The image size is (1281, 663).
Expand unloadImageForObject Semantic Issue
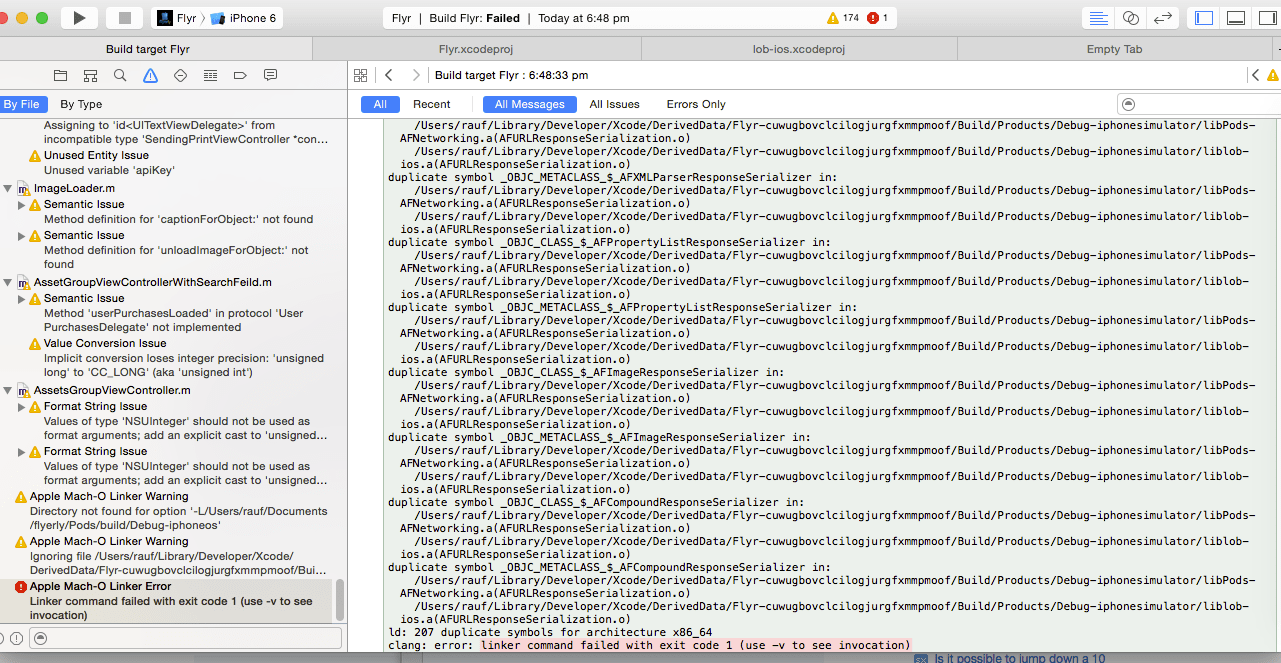click(22, 235)
